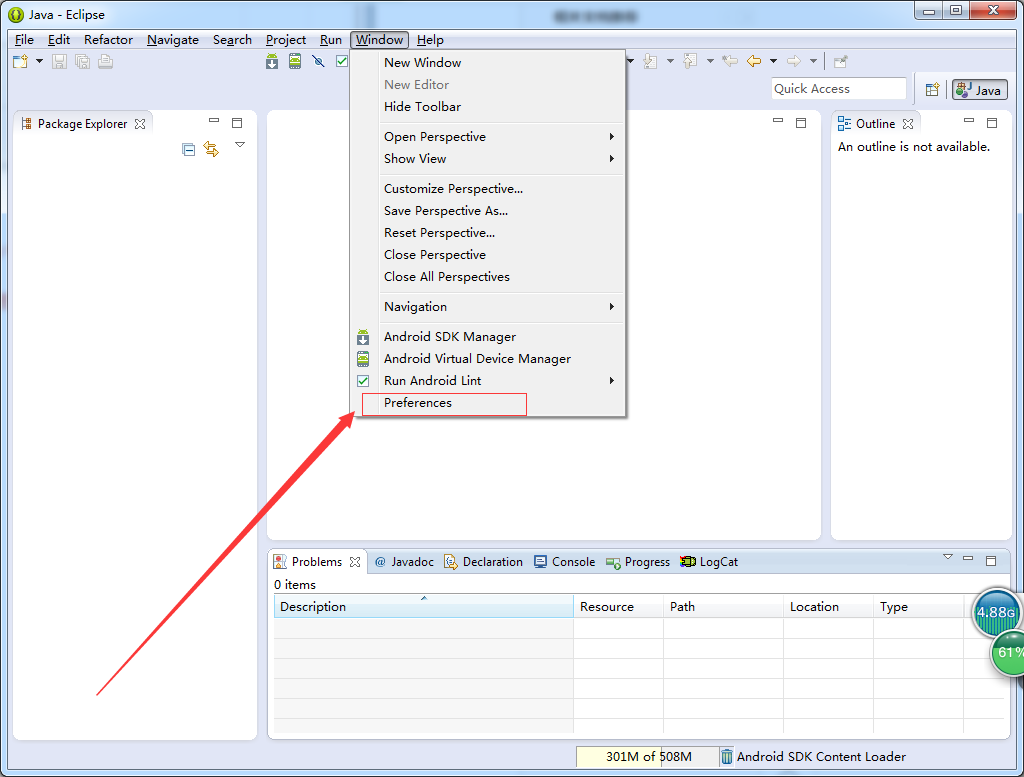Open the Problems view menu triangle

(948, 557)
